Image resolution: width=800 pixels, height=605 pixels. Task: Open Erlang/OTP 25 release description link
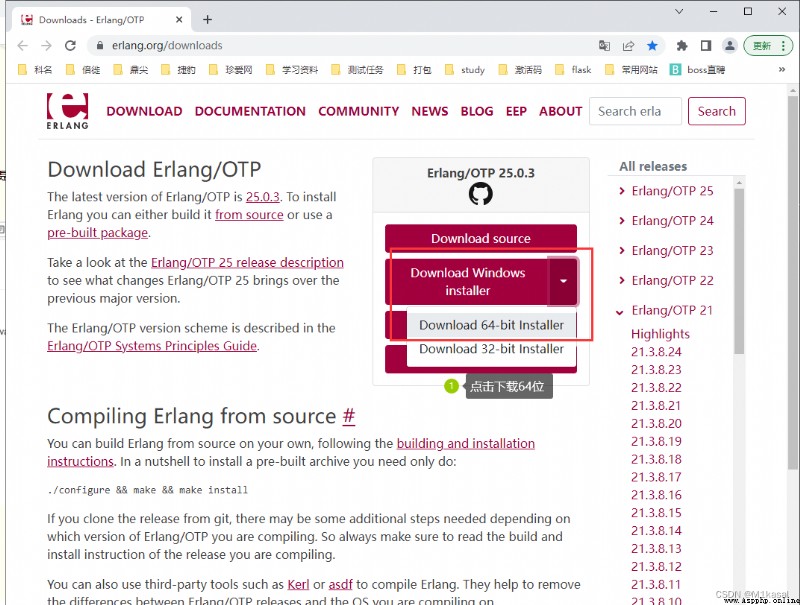click(x=247, y=263)
